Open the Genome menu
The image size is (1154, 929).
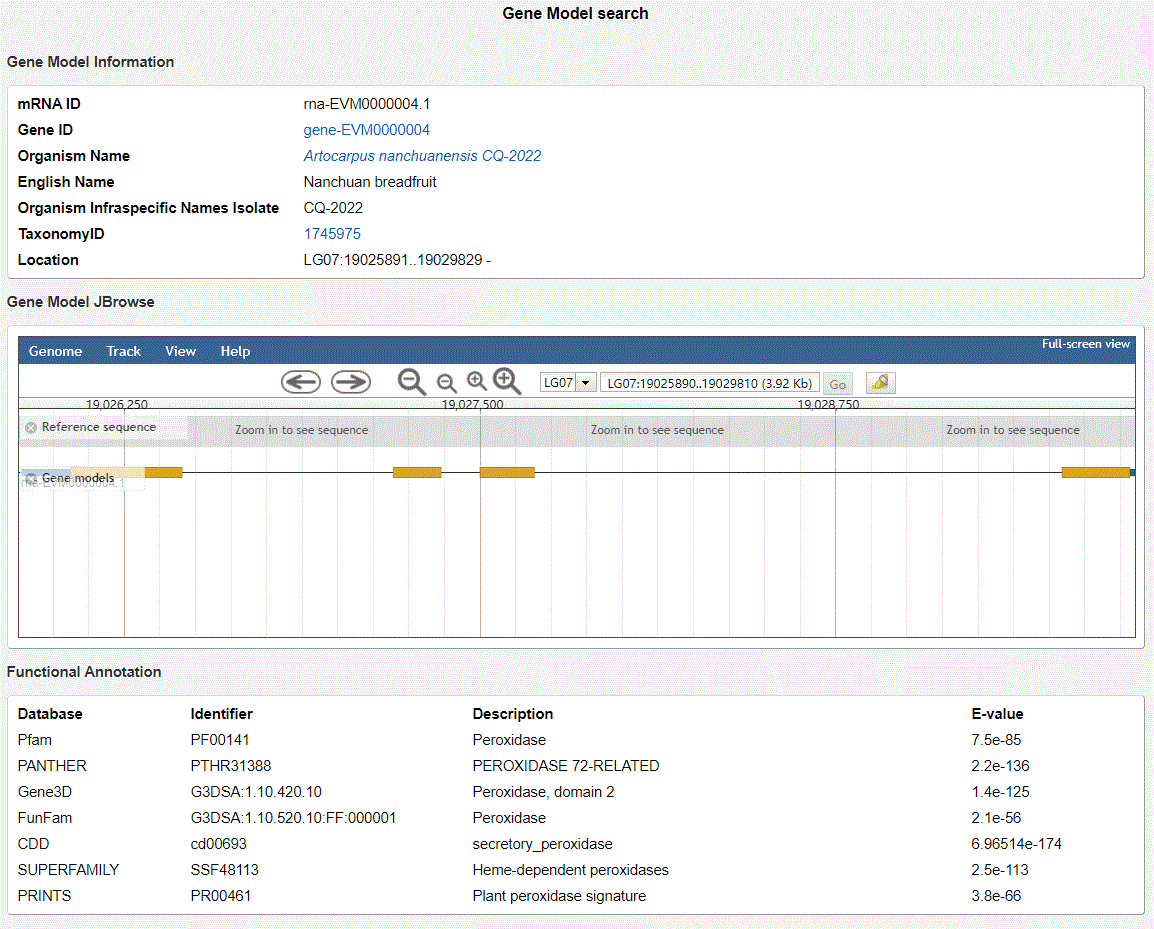(x=55, y=351)
